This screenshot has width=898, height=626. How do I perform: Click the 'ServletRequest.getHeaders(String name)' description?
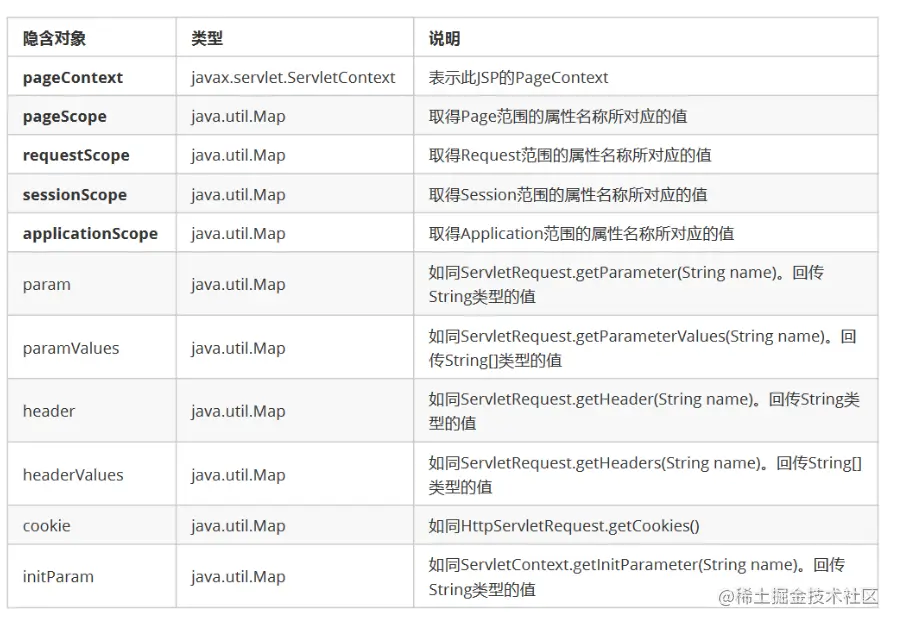tap(645, 475)
